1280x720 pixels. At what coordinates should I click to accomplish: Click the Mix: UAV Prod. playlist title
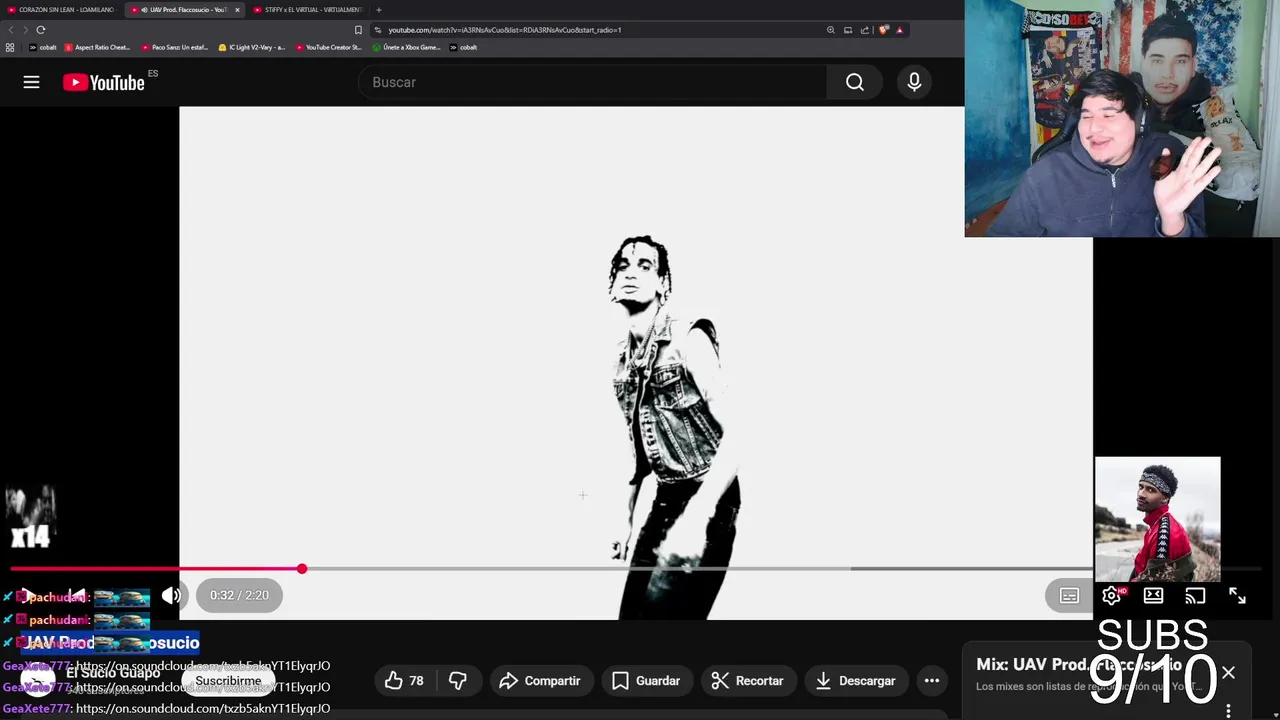click(1080, 665)
